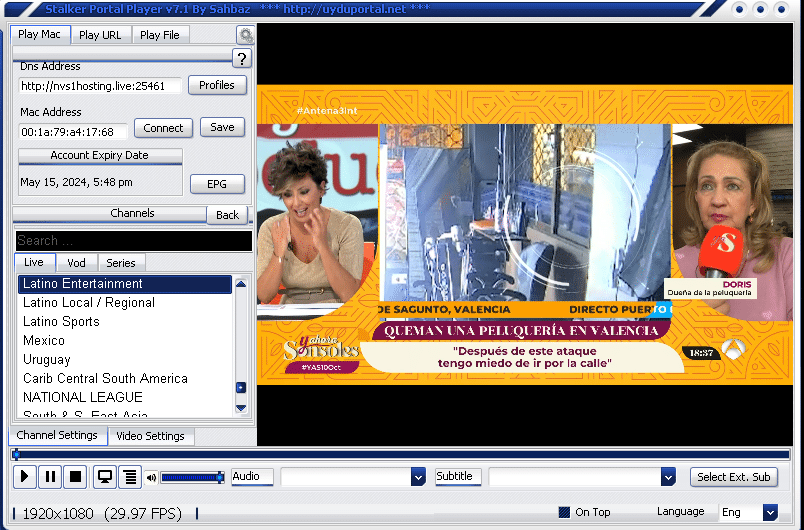
Task: Mute audio with the speaker icon
Action: (x=151, y=478)
